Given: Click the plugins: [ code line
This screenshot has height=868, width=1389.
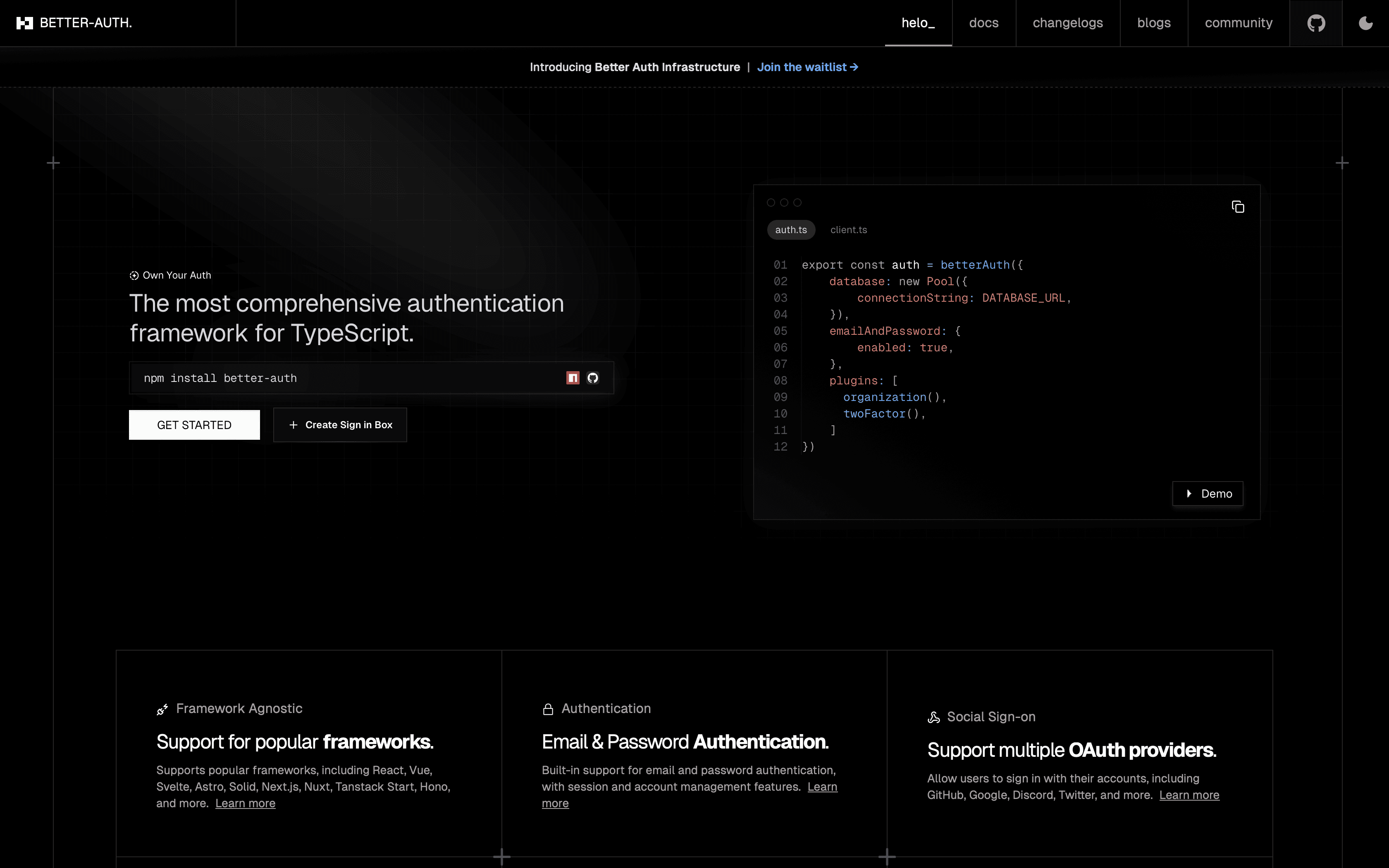Looking at the screenshot, I should (x=863, y=381).
